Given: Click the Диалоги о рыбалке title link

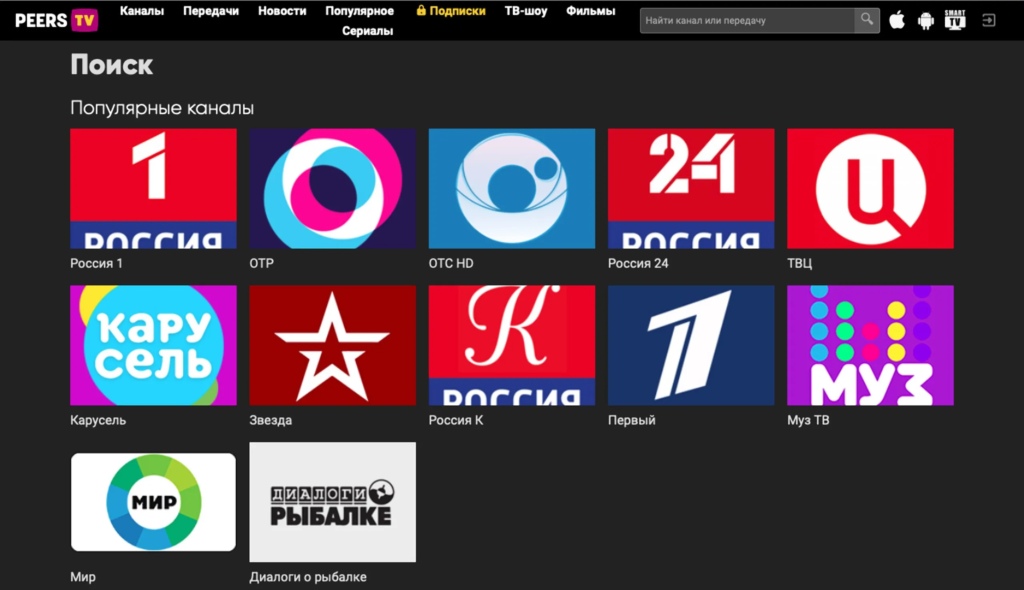Looking at the screenshot, I should (x=308, y=577).
